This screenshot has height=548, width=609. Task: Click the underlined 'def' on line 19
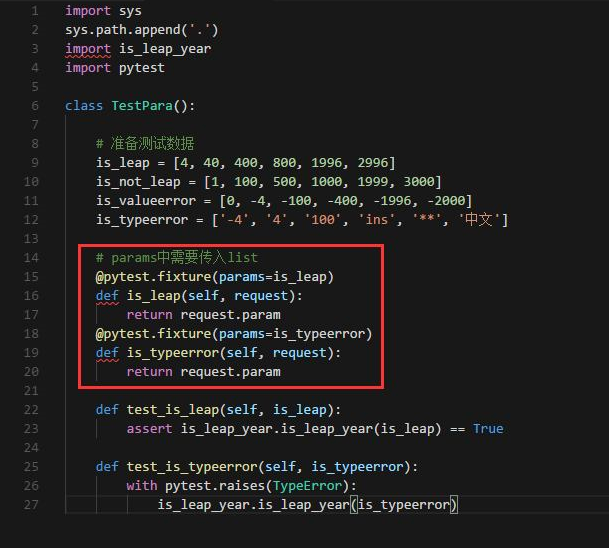pyautogui.click(x=107, y=353)
